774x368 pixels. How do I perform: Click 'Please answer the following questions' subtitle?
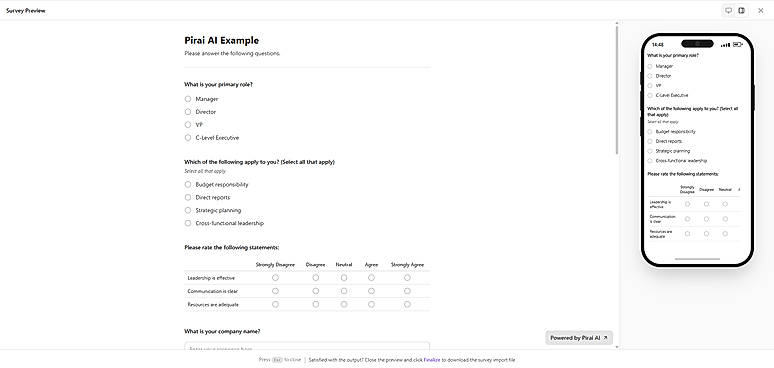pos(232,53)
